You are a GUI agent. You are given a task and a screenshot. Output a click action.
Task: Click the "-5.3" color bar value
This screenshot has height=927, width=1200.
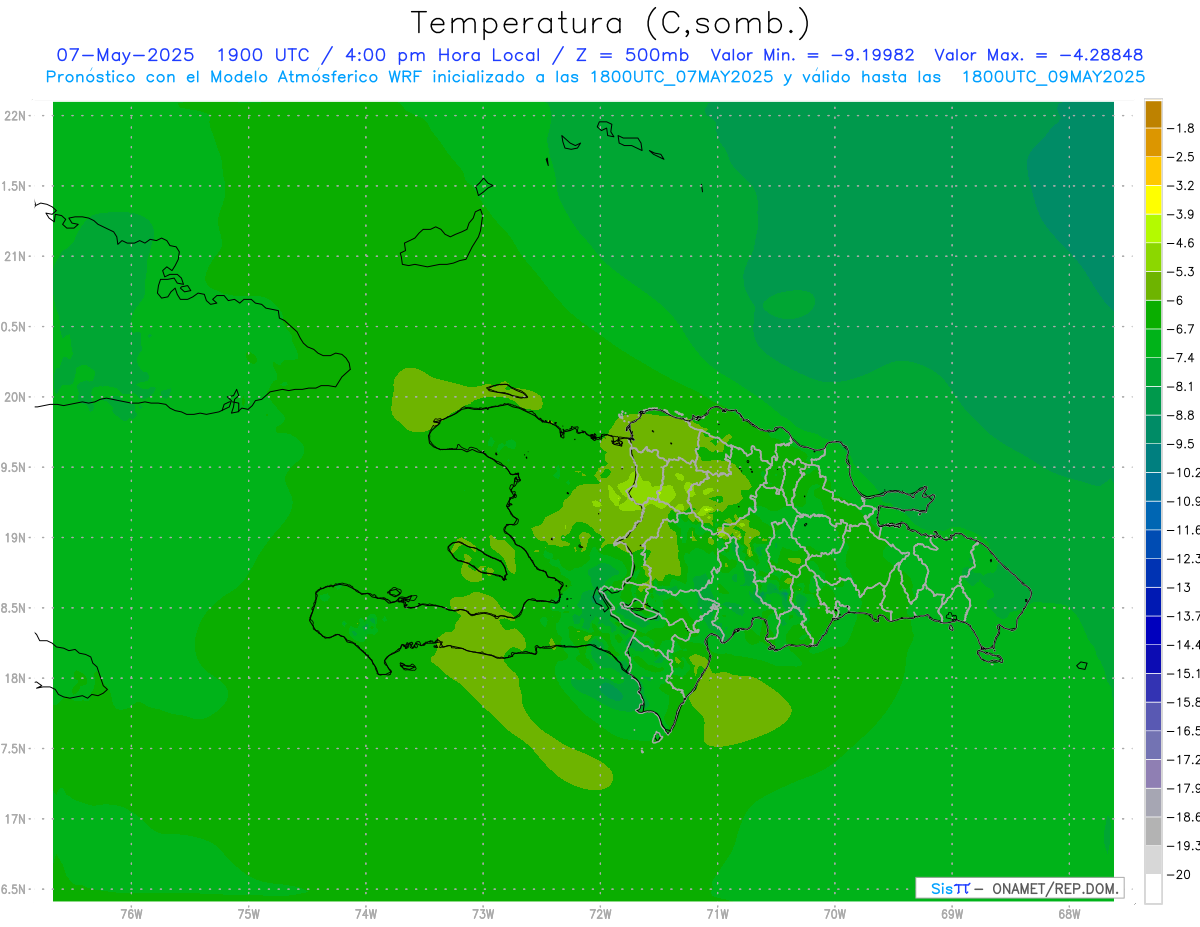(1181, 271)
